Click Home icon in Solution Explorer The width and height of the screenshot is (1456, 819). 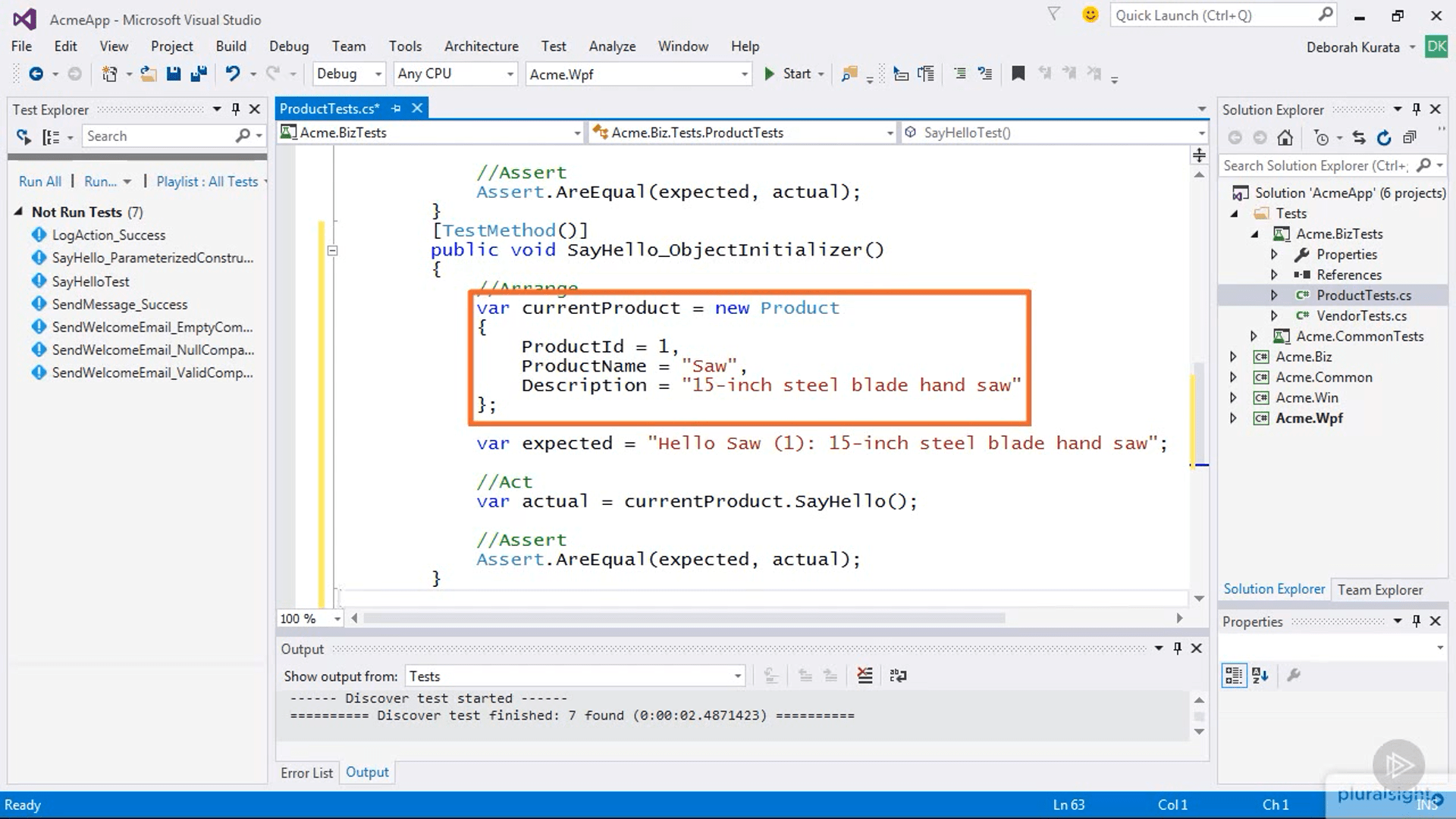[x=1285, y=137]
